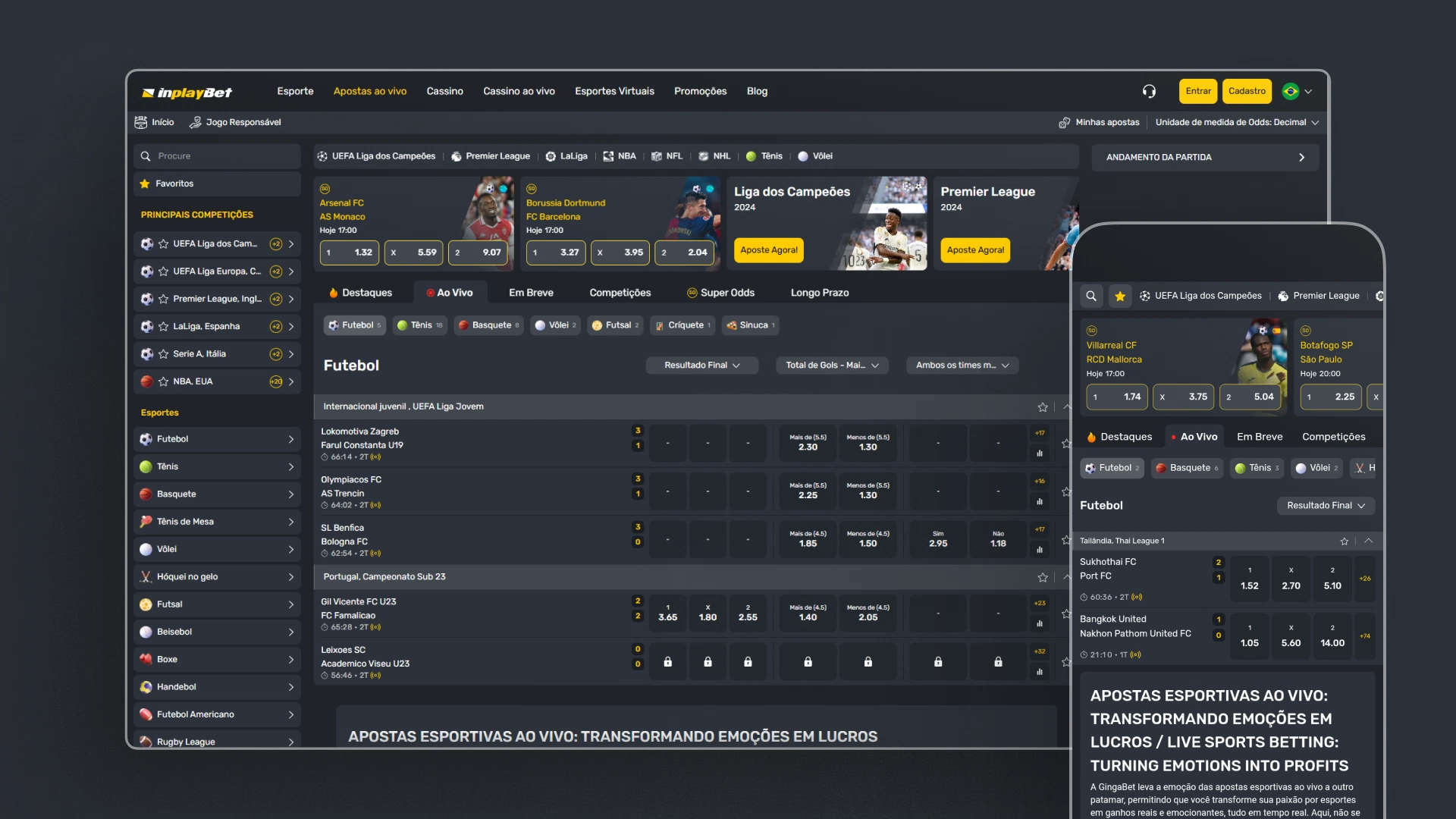
Task: Click the Procure search field
Action: pyautogui.click(x=217, y=156)
